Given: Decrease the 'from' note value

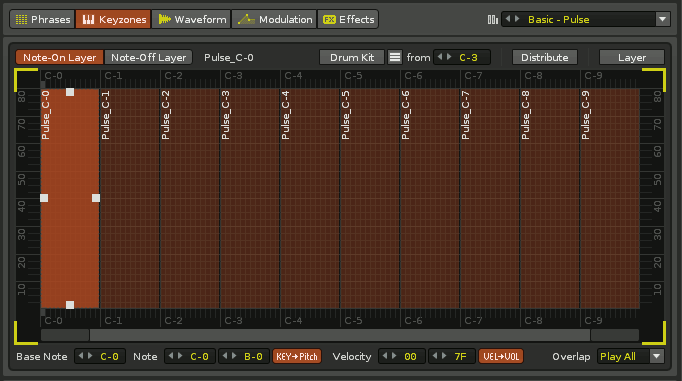Looking at the screenshot, I should [x=440, y=57].
